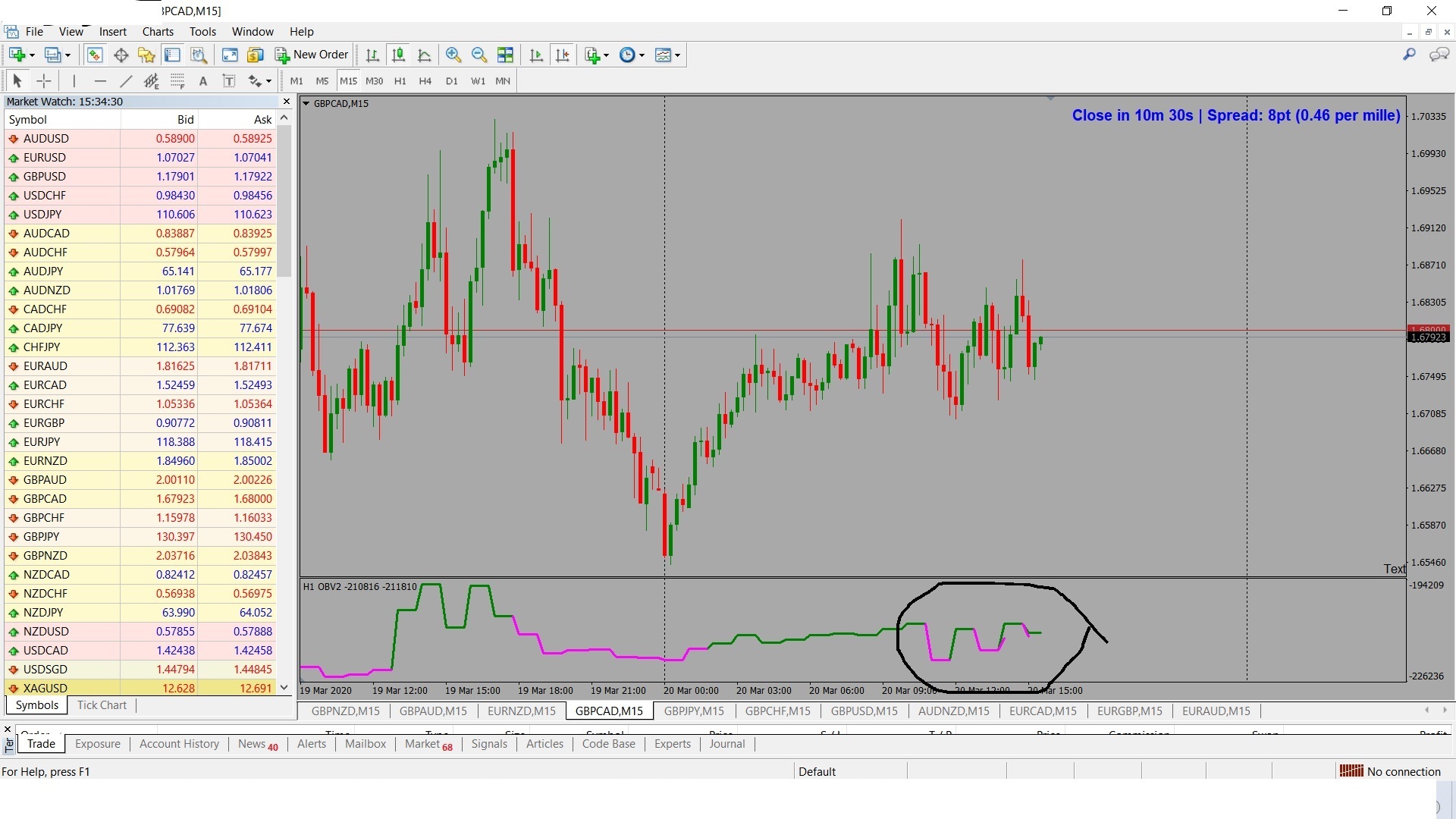Open the Charts menu

tap(158, 32)
